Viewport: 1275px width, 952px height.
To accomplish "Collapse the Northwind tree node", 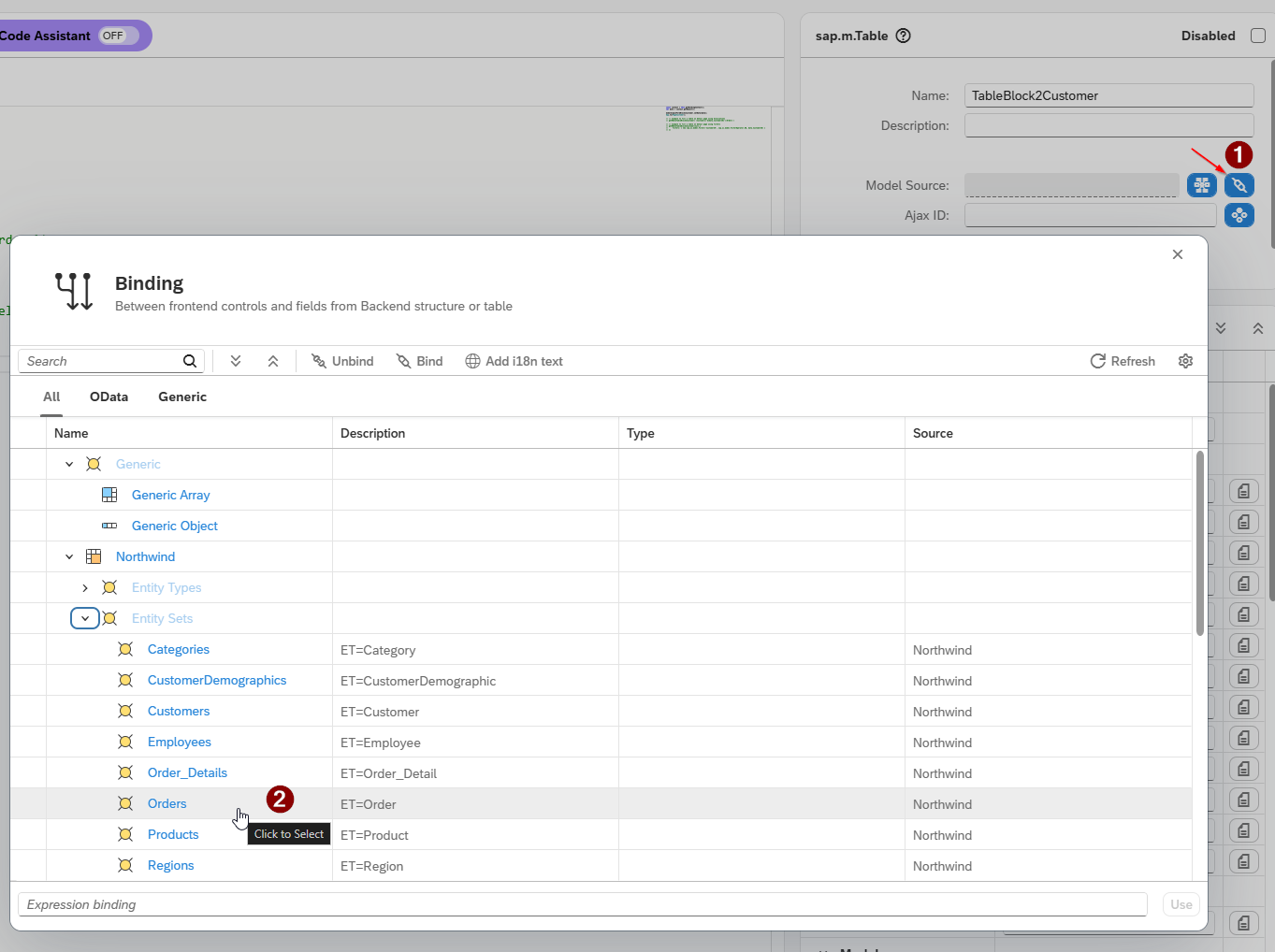I will point(69,556).
